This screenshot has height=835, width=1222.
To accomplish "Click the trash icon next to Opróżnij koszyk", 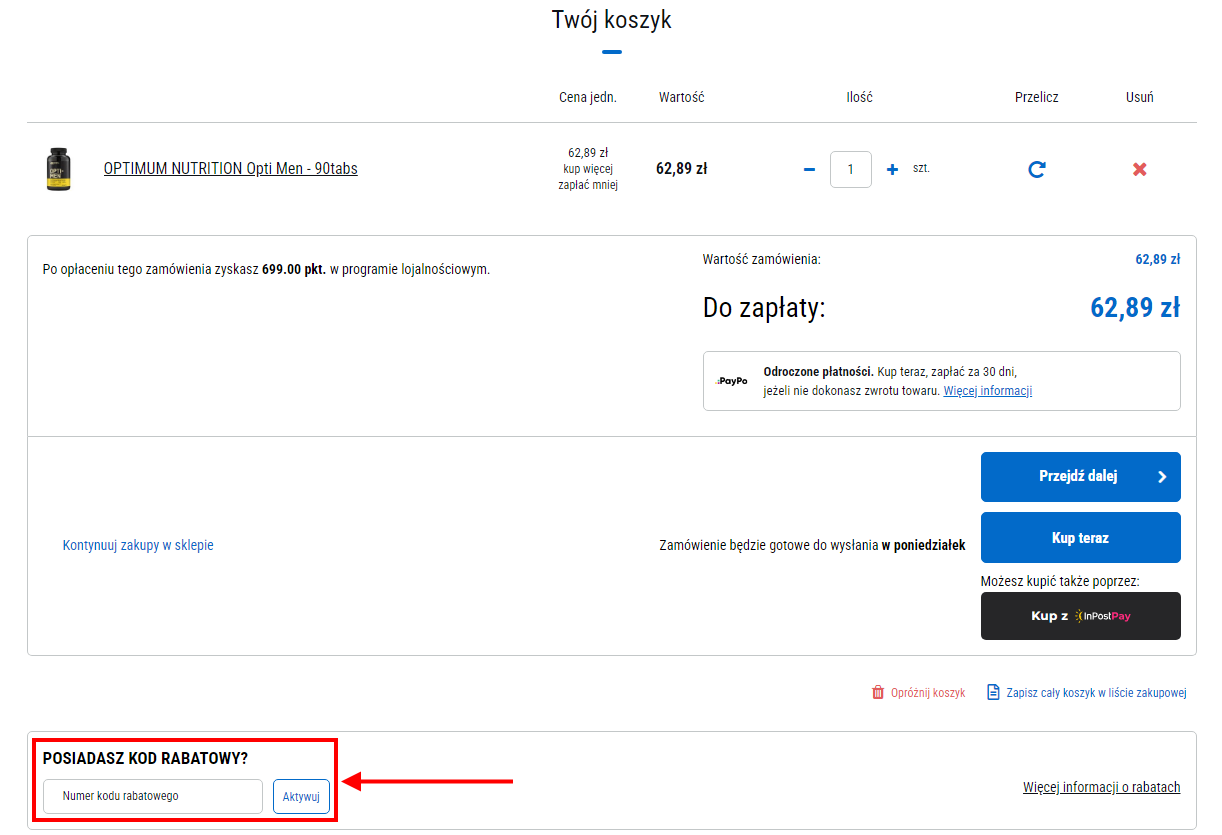I will tap(878, 692).
